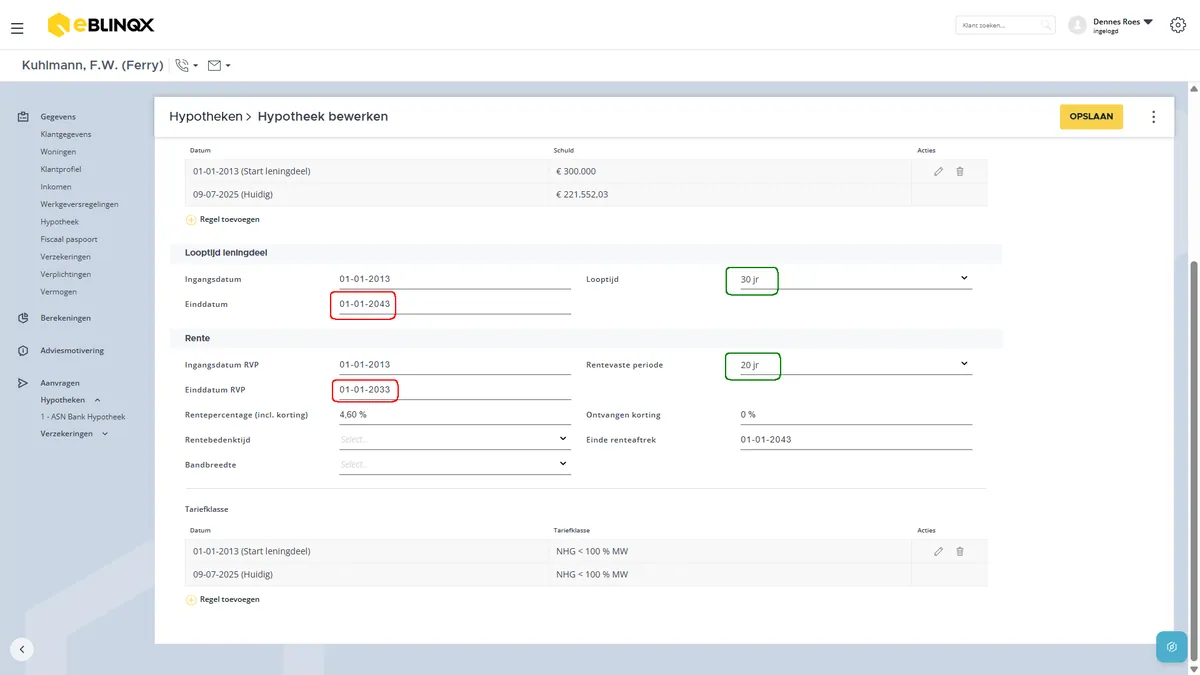Open the phone contact options for Kuhlmann
Image resolution: width=1200 pixels, height=675 pixels.
[x=186, y=65]
